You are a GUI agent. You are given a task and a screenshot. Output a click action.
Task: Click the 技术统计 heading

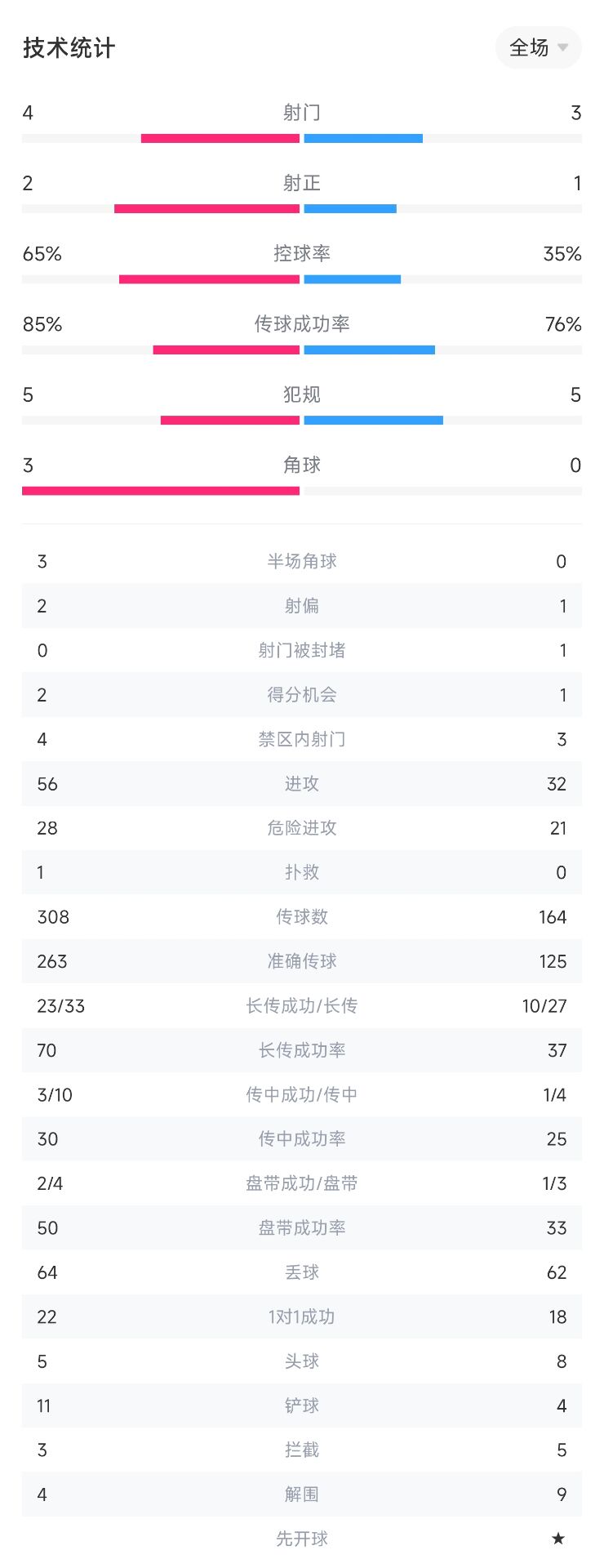click(69, 48)
